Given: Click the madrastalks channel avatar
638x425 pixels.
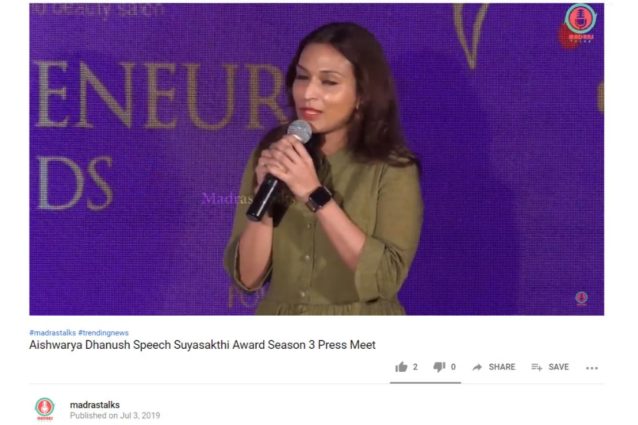Looking at the screenshot, I should (x=45, y=408).
